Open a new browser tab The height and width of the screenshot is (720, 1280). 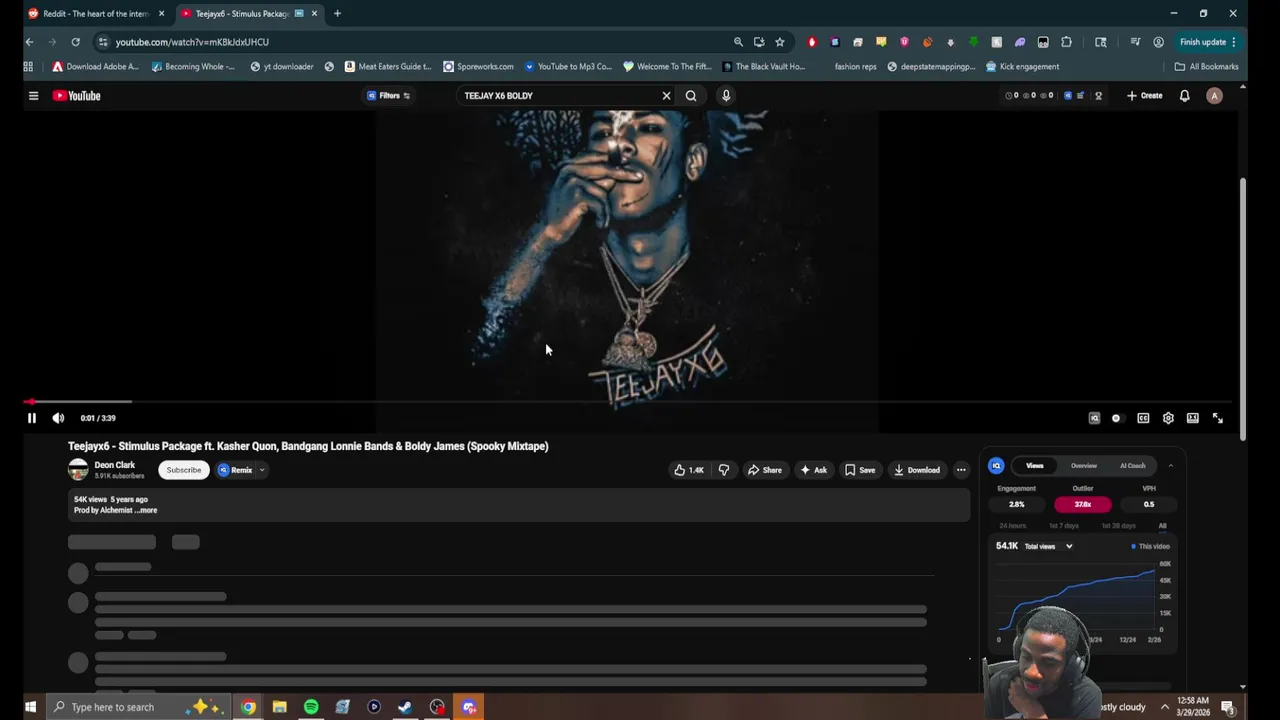[x=337, y=14]
